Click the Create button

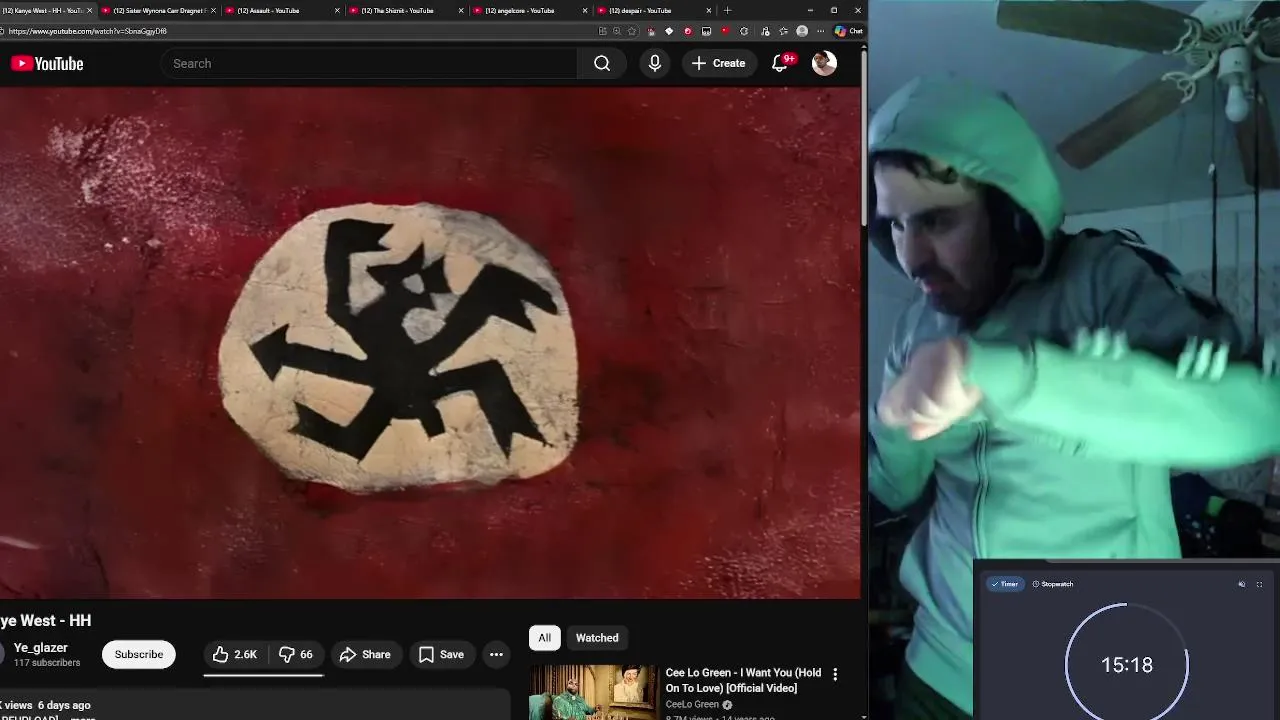[x=718, y=63]
